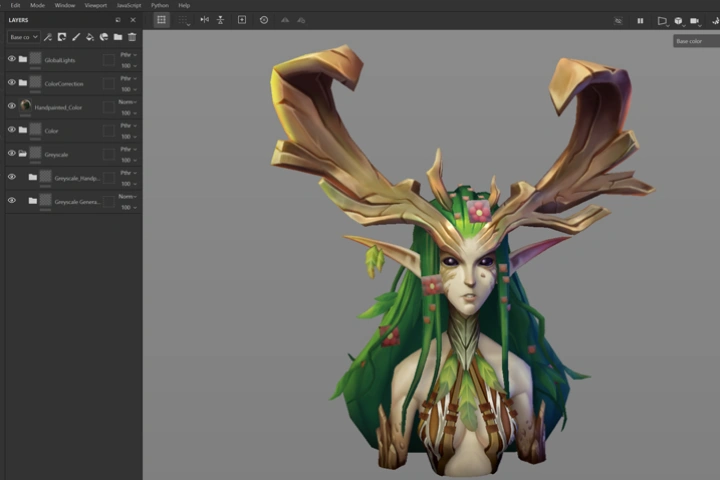
Task: Open Greyscale_Handp... blend mode dropdown
Action: coord(129,173)
